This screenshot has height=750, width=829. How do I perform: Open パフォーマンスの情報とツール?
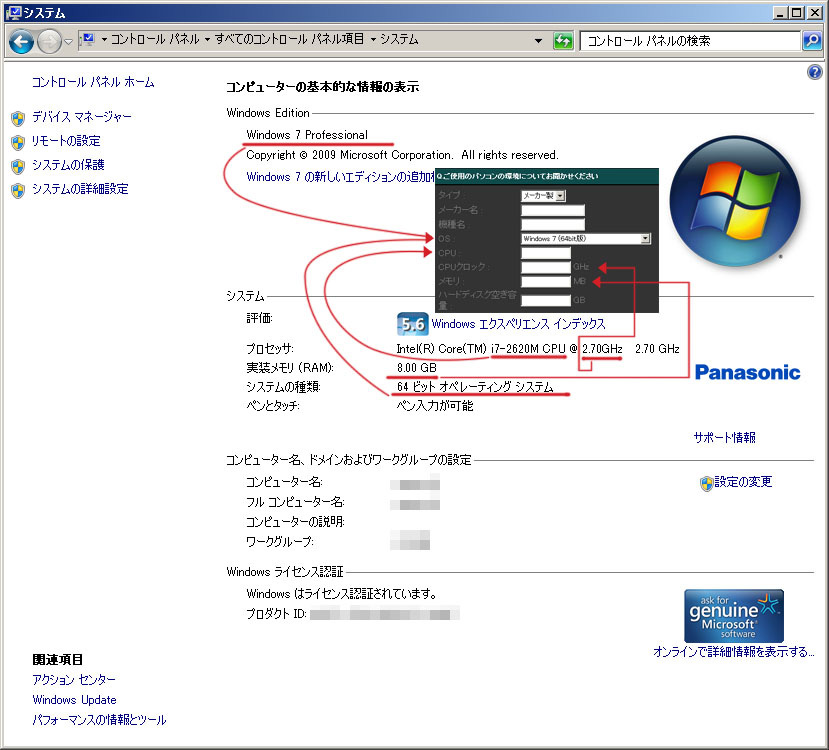tap(99, 720)
